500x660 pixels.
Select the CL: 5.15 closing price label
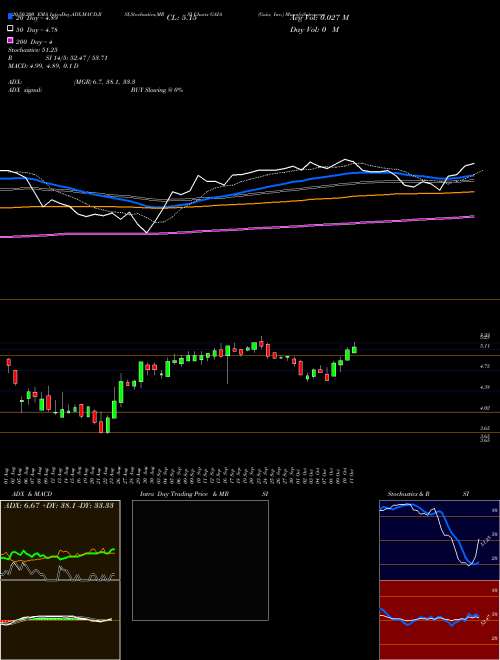pyautogui.click(x=181, y=18)
